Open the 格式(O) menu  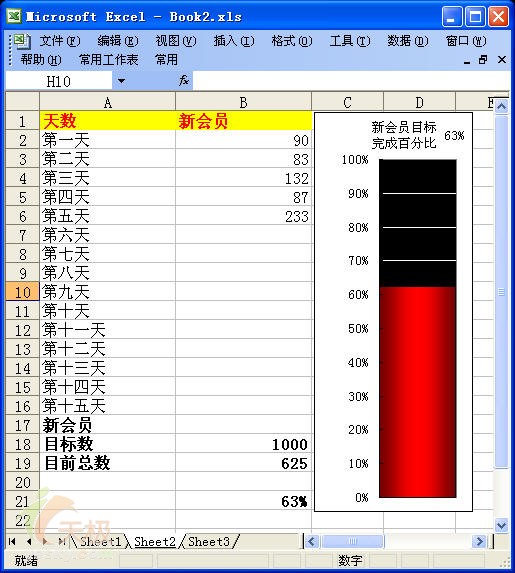[292, 41]
